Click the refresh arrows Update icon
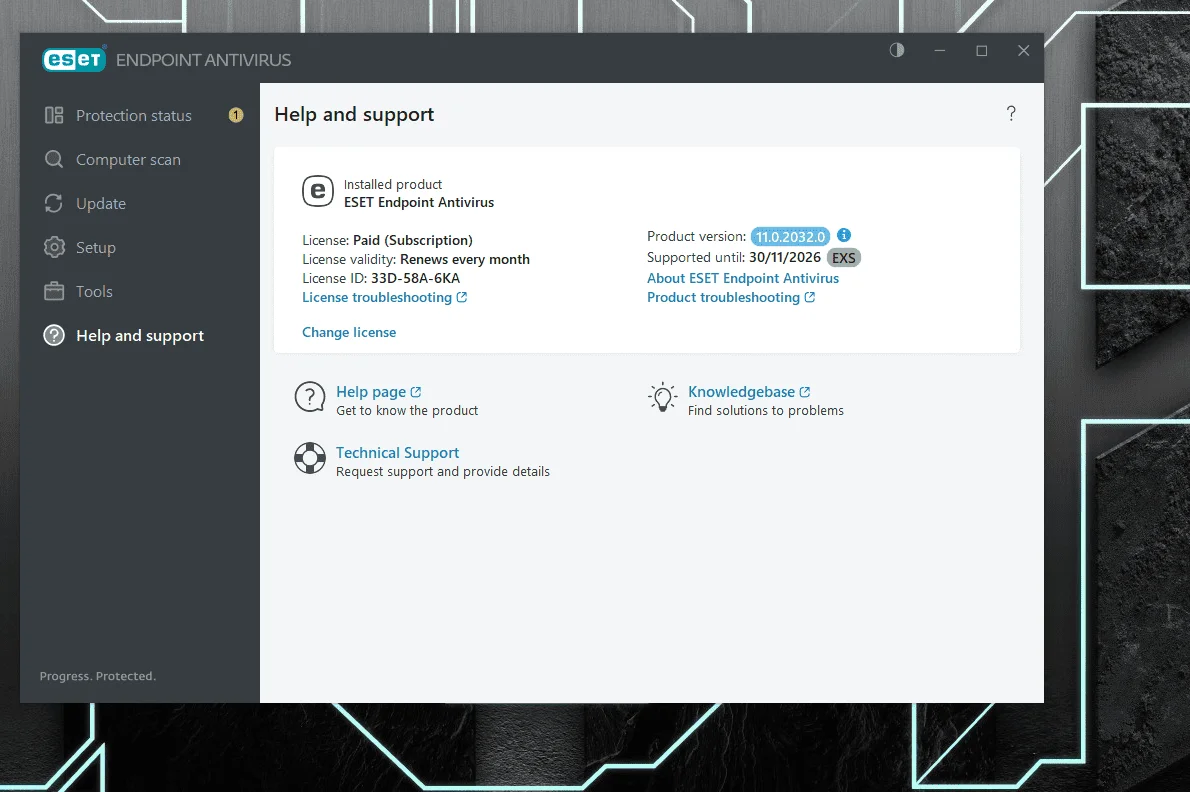 click(x=54, y=203)
